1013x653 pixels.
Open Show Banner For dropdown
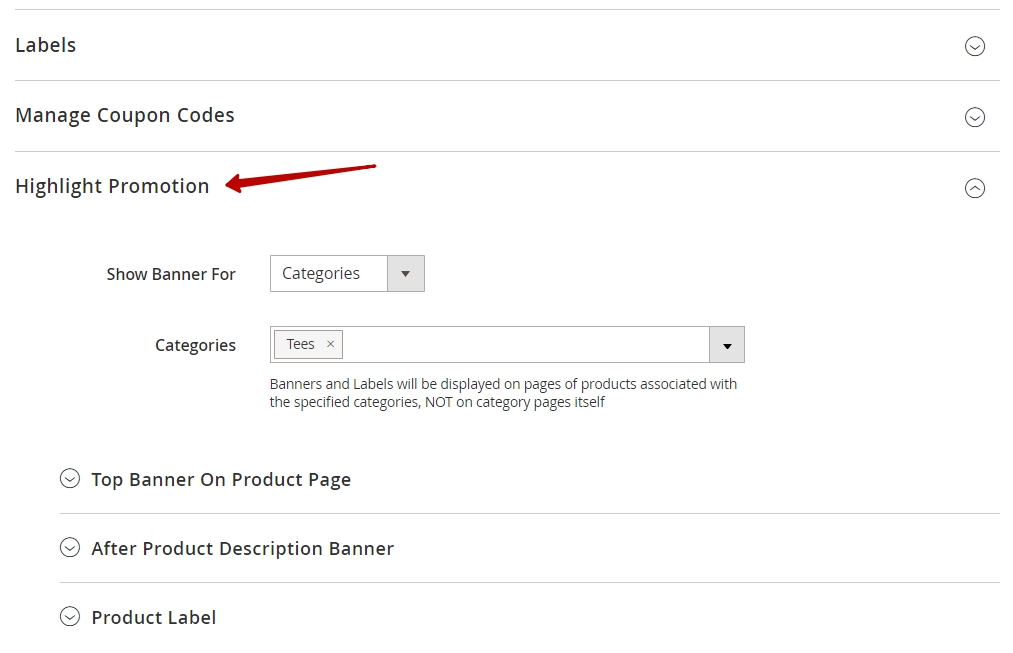tap(347, 273)
